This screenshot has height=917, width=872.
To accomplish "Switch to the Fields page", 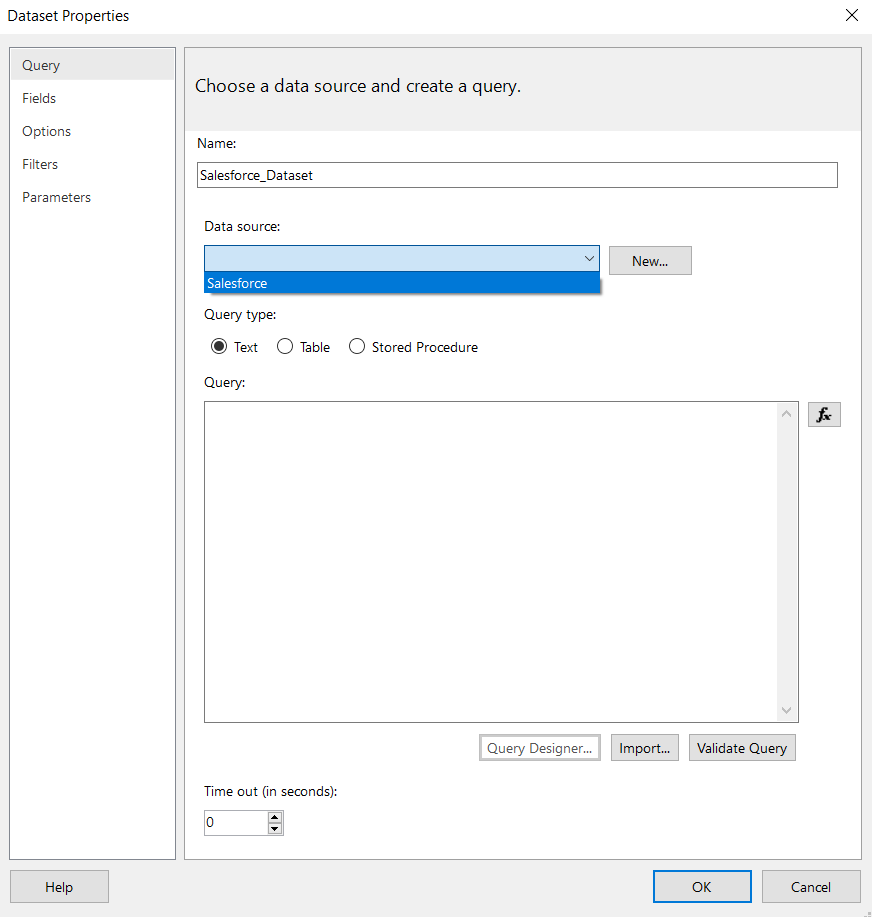I will click(x=40, y=98).
